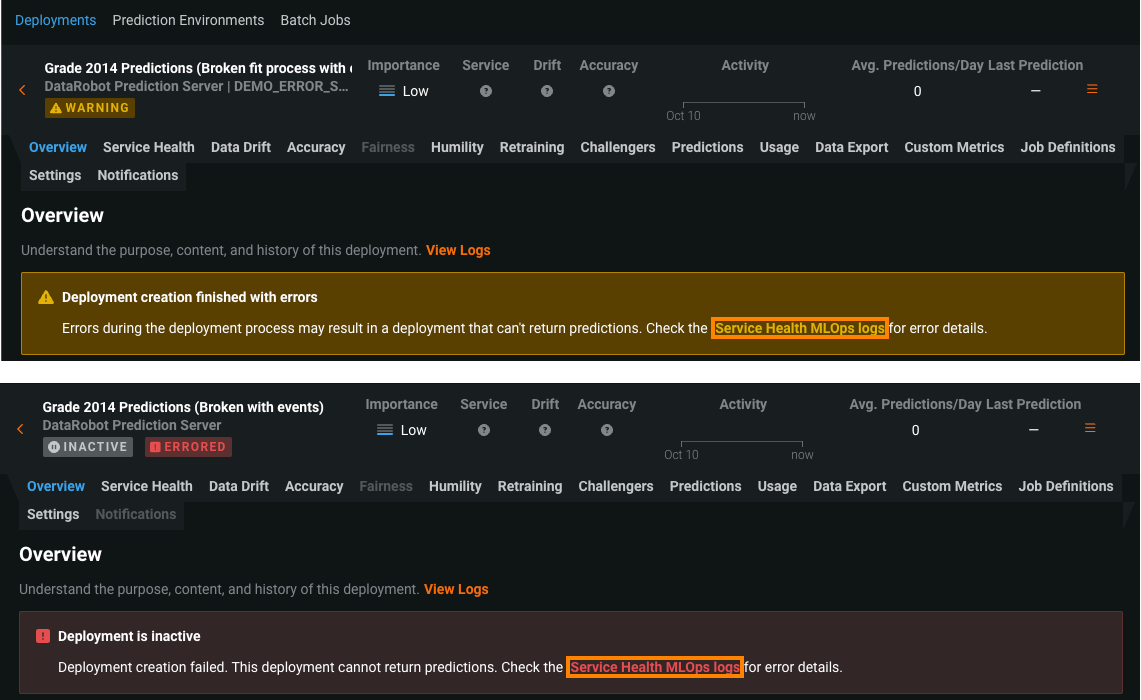Click View Logs in WARNING deployment overview
This screenshot has width=1141, height=700.
(458, 250)
